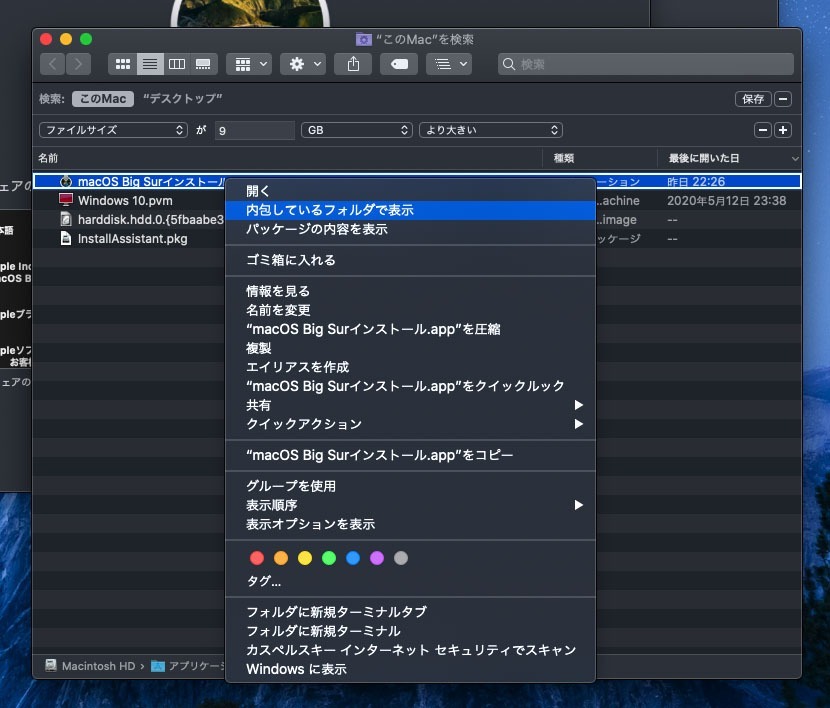Choose フォルダに新規ターミナルタブ menu item

click(x=410, y=612)
